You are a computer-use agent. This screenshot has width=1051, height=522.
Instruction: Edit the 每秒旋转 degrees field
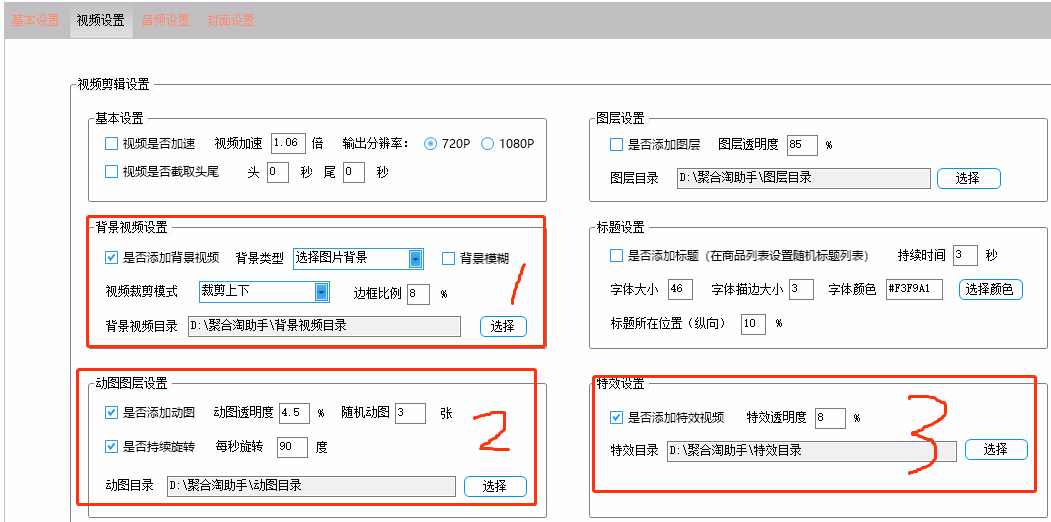[292, 447]
